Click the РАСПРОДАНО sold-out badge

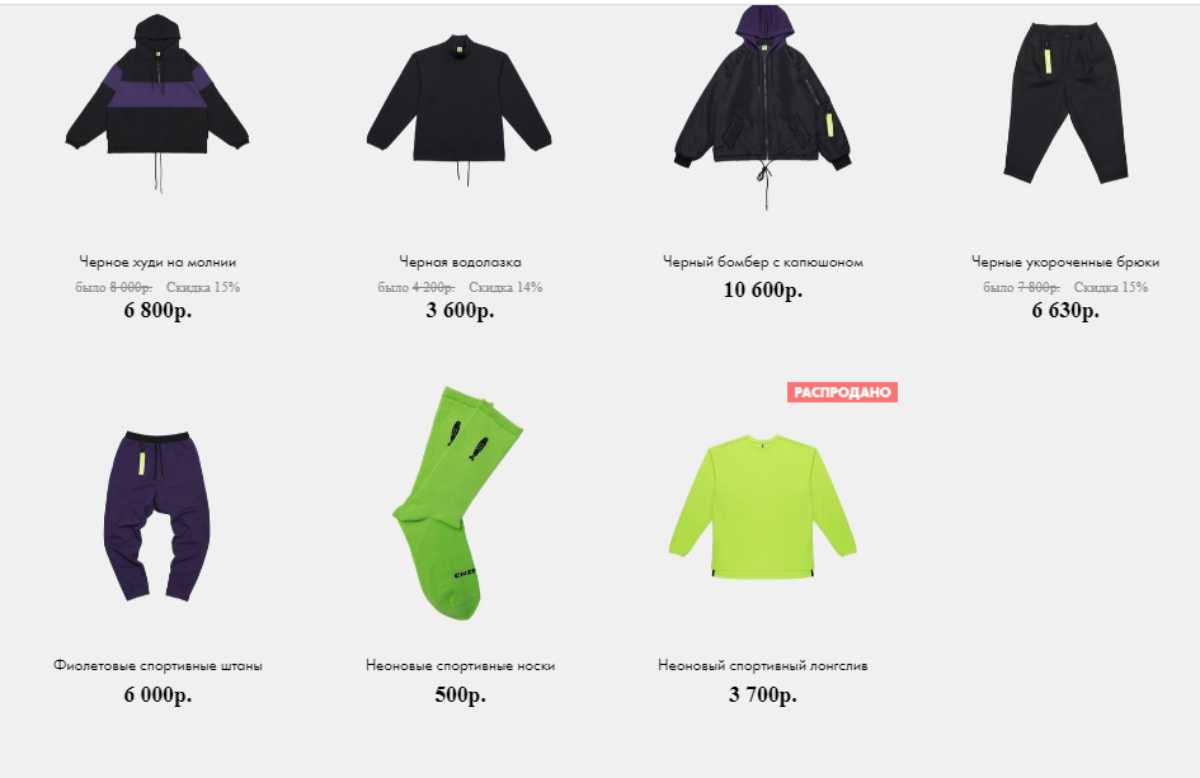tap(842, 392)
